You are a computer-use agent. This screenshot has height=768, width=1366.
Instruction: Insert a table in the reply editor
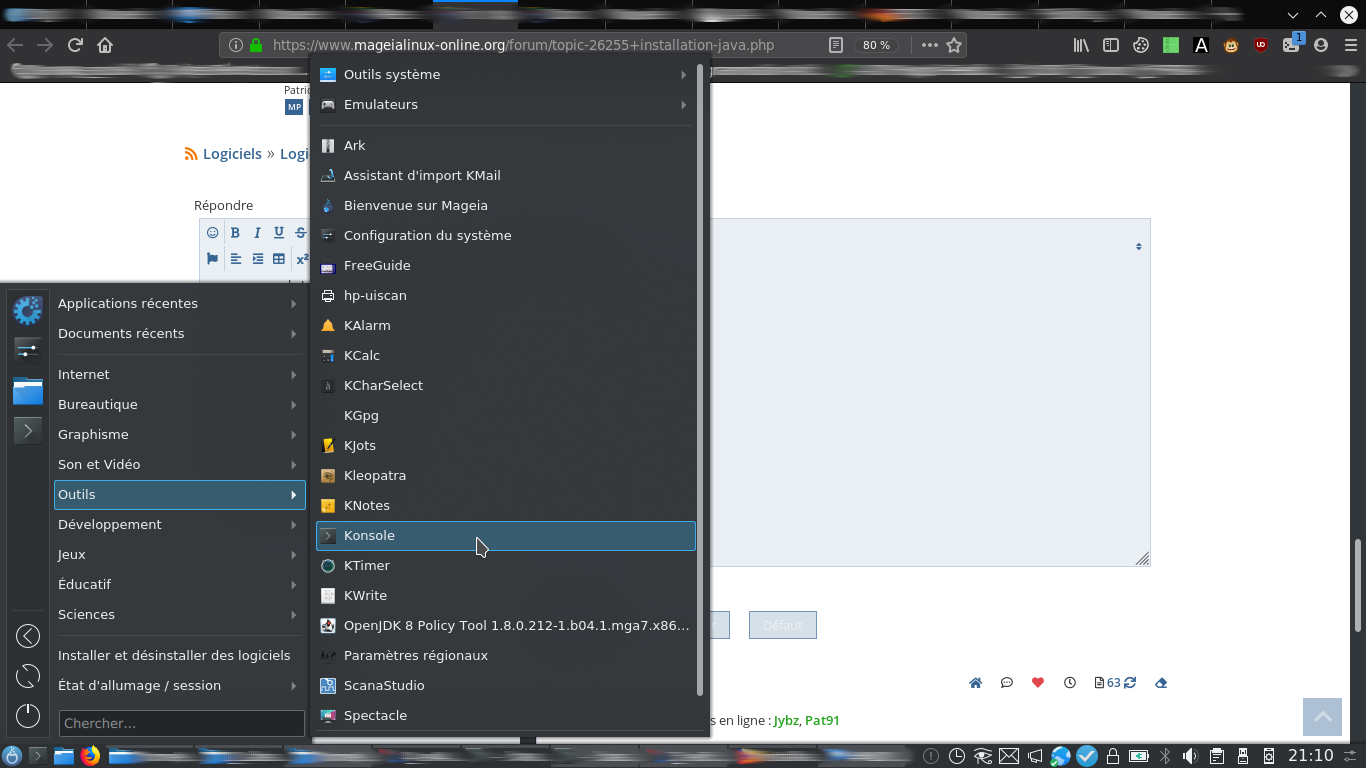click(279, 259)
